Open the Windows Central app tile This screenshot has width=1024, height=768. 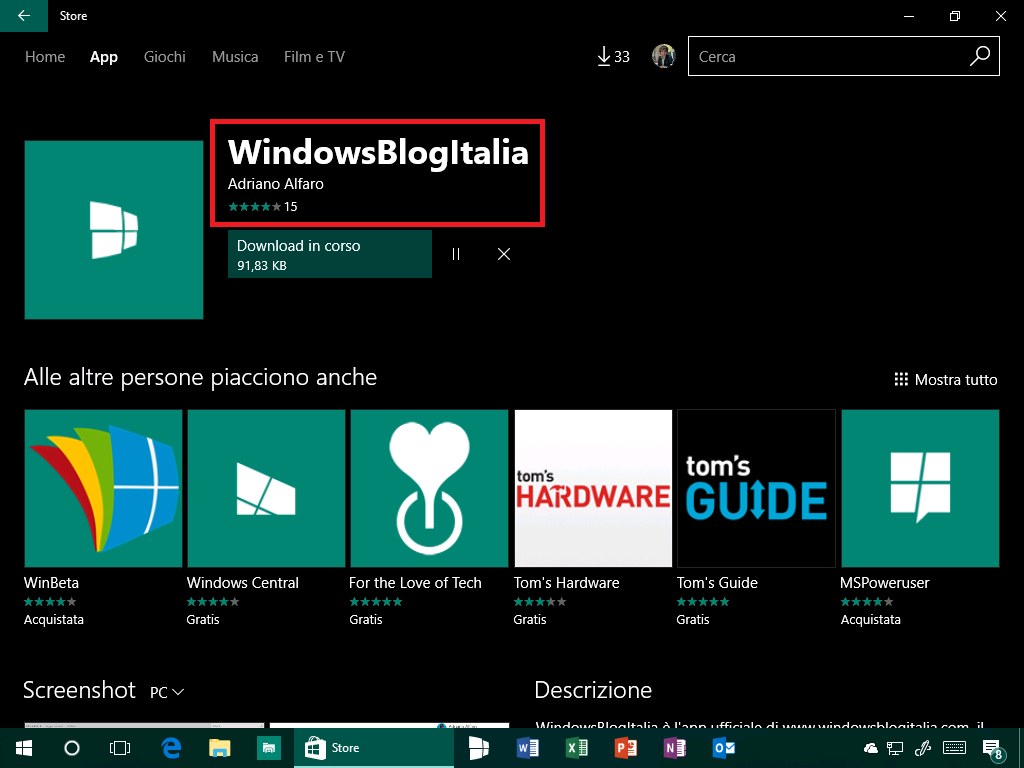click(x=266, y=488)
